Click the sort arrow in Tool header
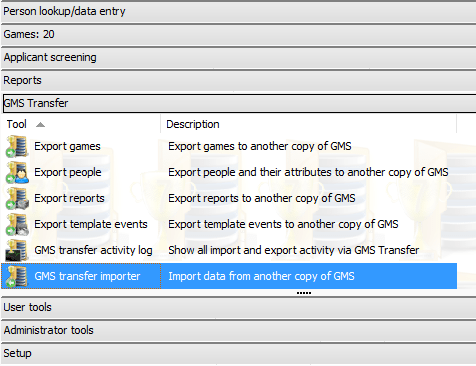The height and width of the screenshot is (366, 476). tap(40, 125)
